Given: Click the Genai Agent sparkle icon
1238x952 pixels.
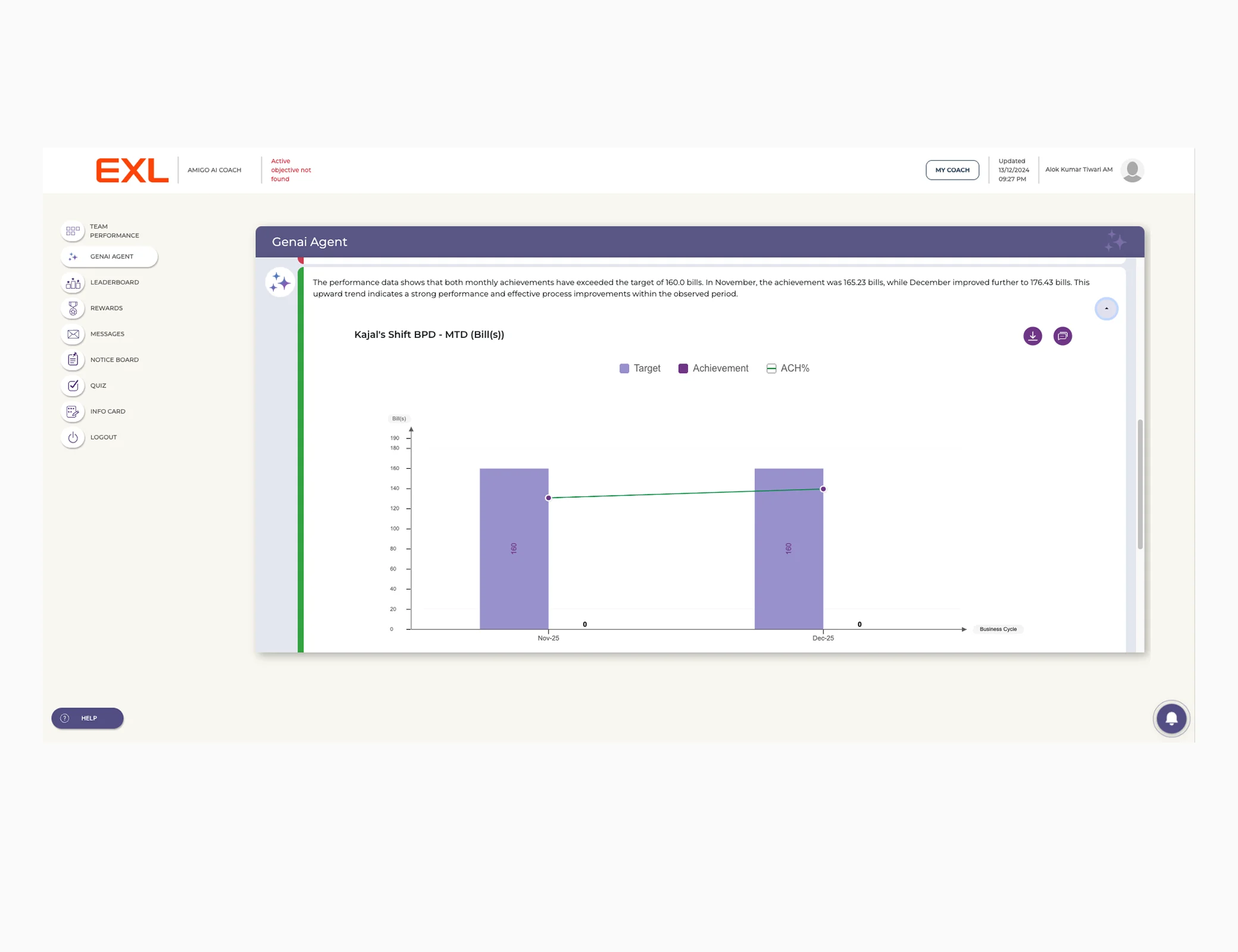Looking at the screenshot, I should click(x=73, y=256).
